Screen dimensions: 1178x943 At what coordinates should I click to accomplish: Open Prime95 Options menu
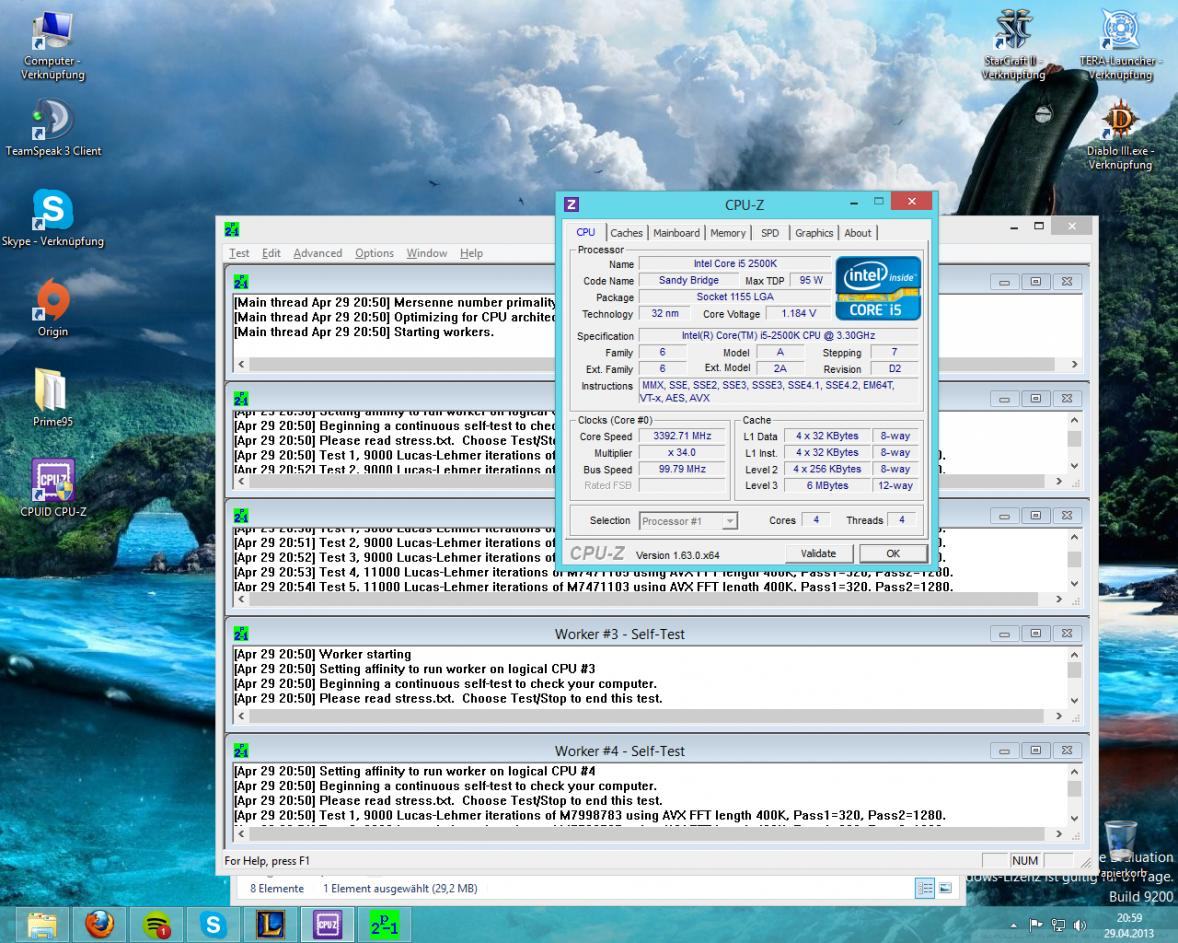[374, 253]
